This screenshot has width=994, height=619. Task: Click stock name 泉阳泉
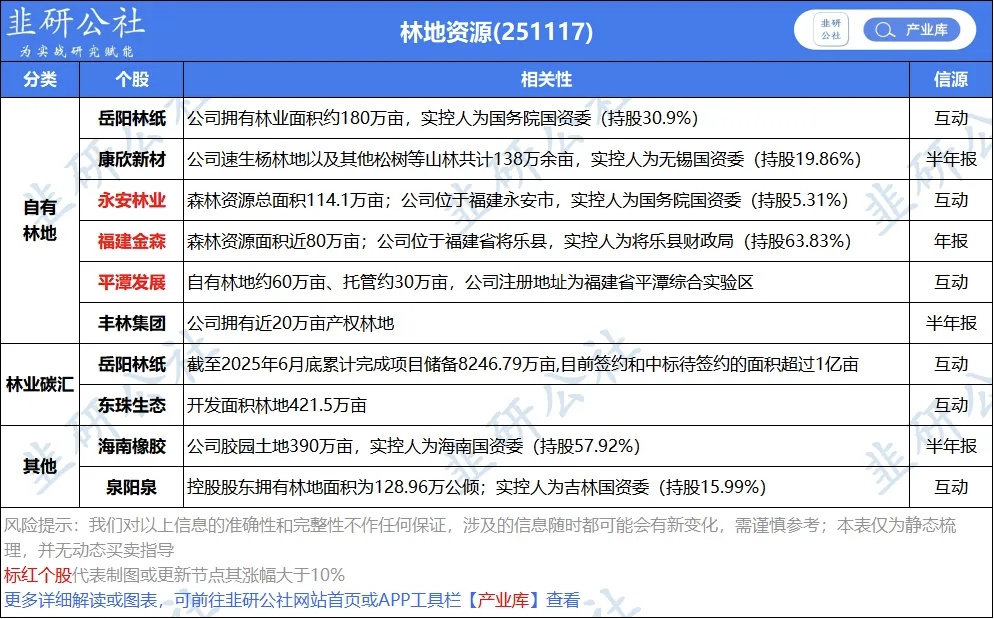(132, 487)
